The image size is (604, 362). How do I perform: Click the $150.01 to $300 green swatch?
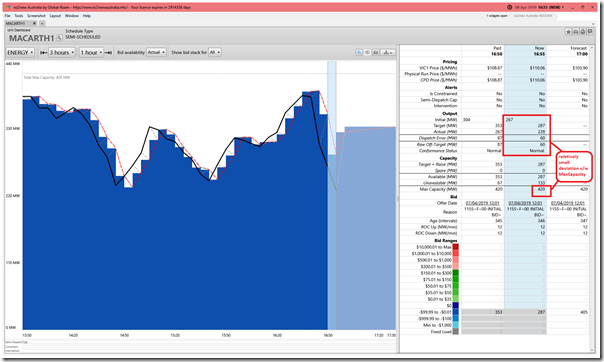[x=456, y=273]
